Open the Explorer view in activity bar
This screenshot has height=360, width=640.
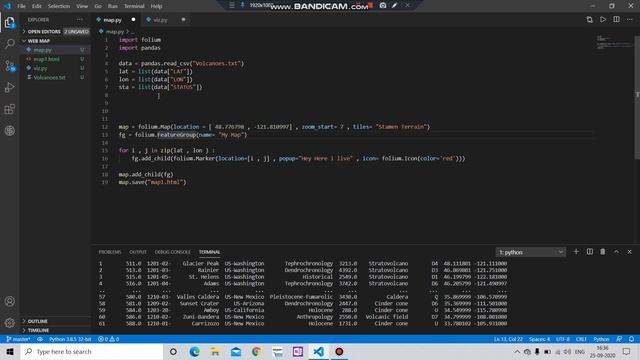point(10,22)
